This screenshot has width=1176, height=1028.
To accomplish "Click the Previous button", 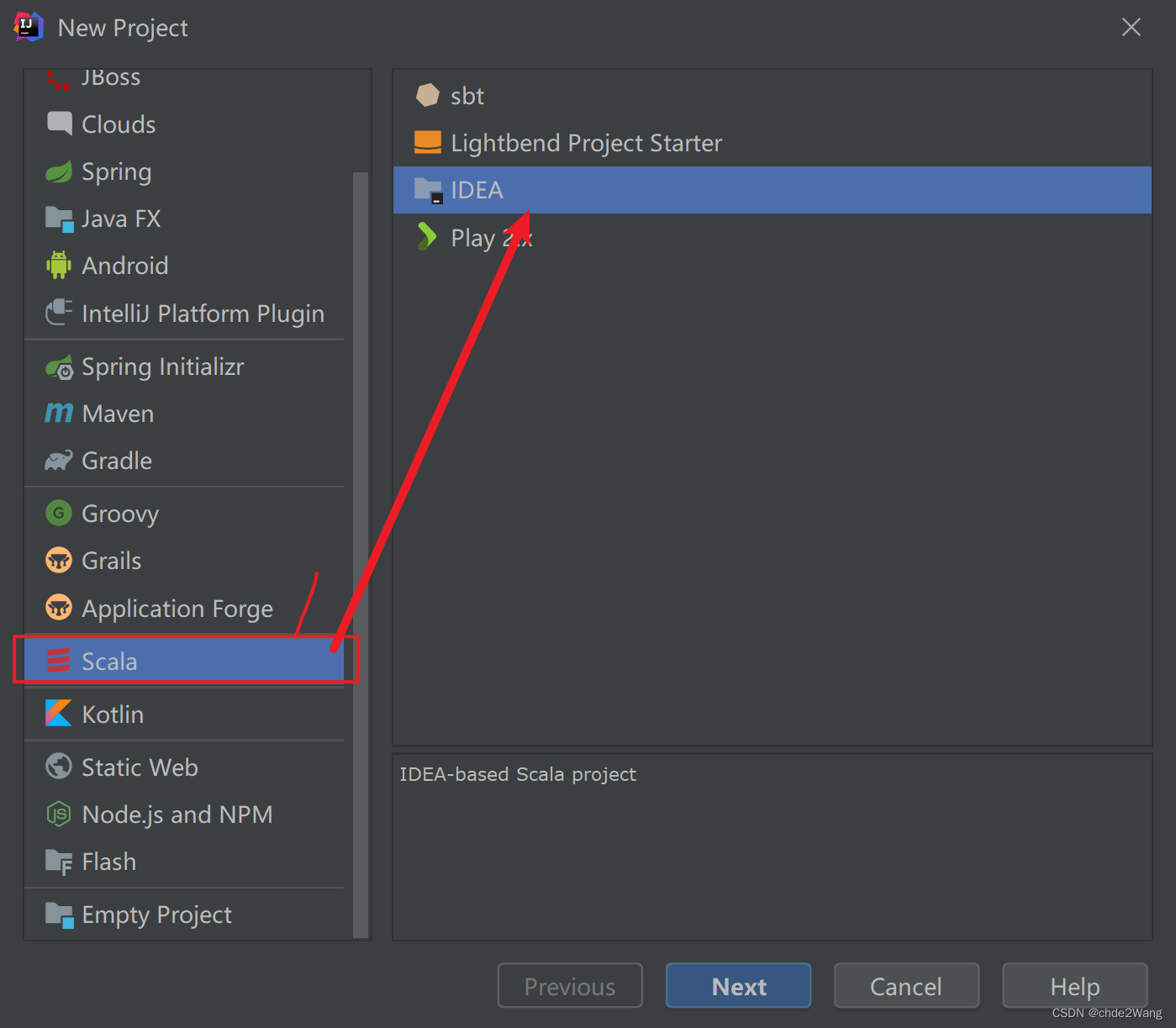I will 570,985.
